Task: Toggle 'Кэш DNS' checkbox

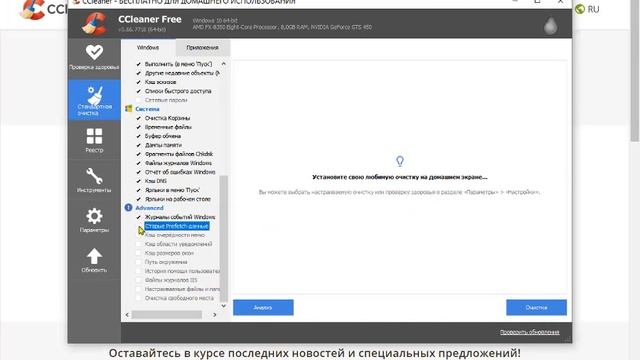Action: 138,181
